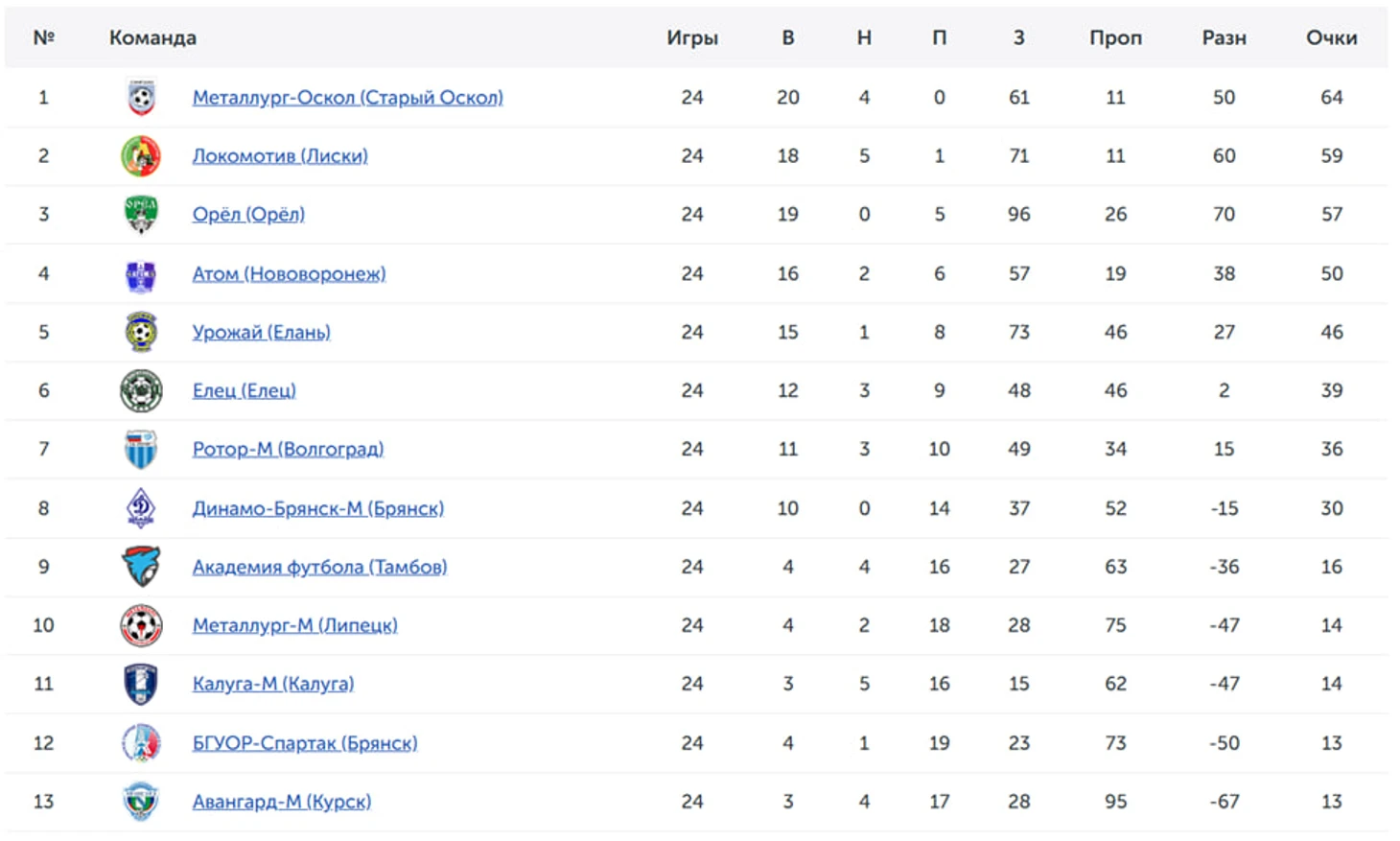The image size is (1400, 841).
Task: Follow the Динамо-Брянск-М (Брянск) link
Action: [x=318, y=508]
